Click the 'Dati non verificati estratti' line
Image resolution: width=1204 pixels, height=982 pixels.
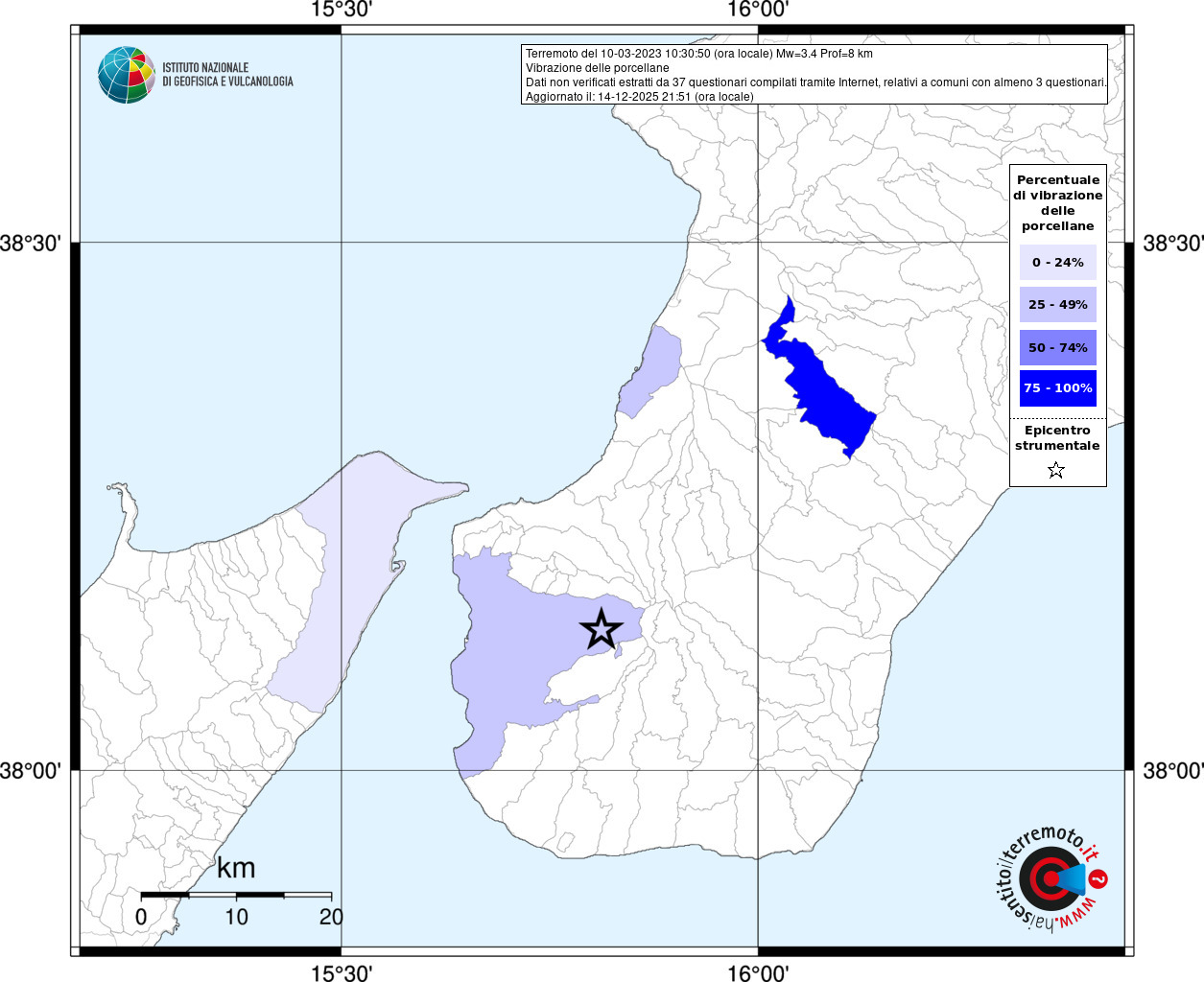(x=816, y=82)
